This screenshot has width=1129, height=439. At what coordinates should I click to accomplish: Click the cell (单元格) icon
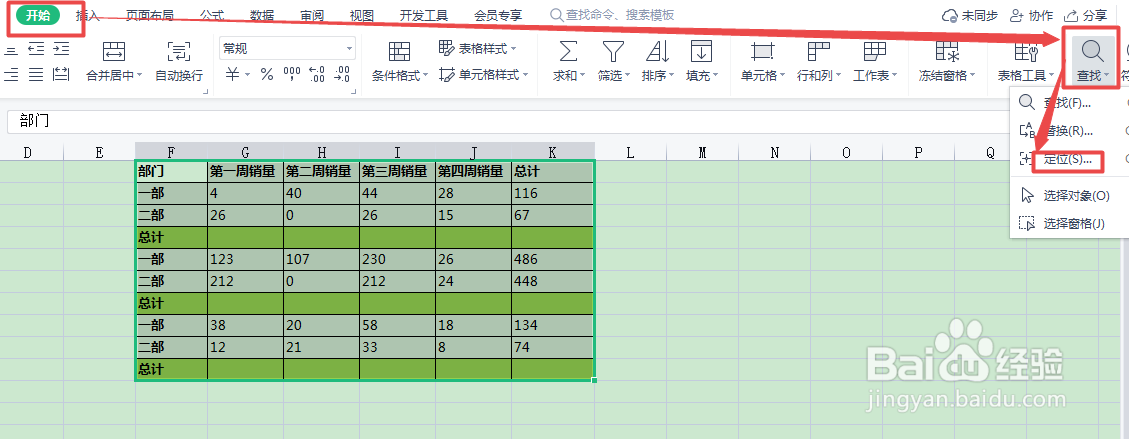tap(762, 51)
